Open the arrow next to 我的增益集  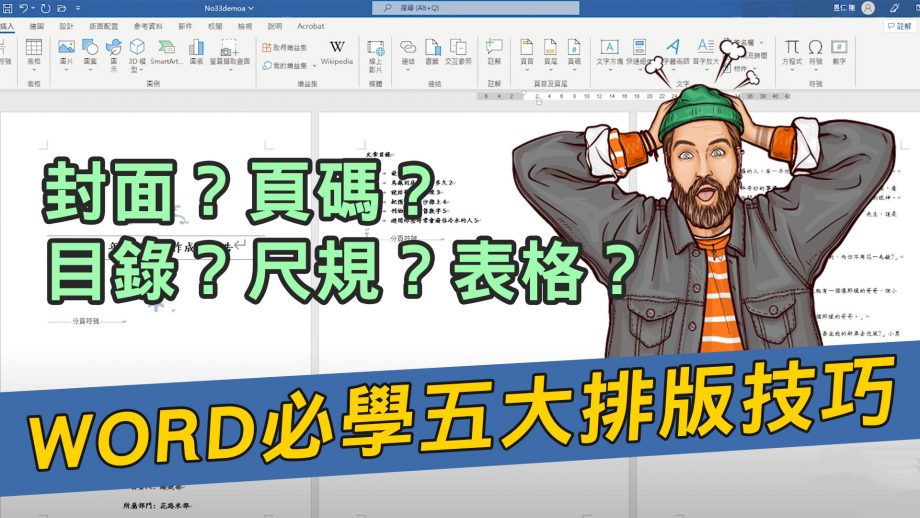pos(314,66)
